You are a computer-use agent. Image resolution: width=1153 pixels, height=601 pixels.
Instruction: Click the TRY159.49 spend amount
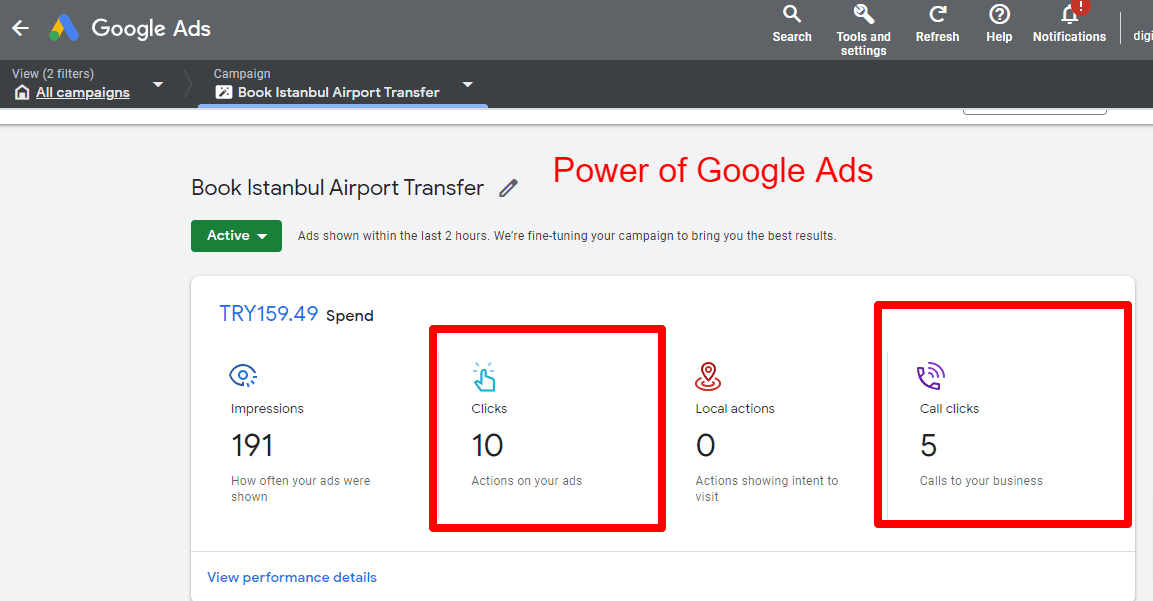click(268, 314)
